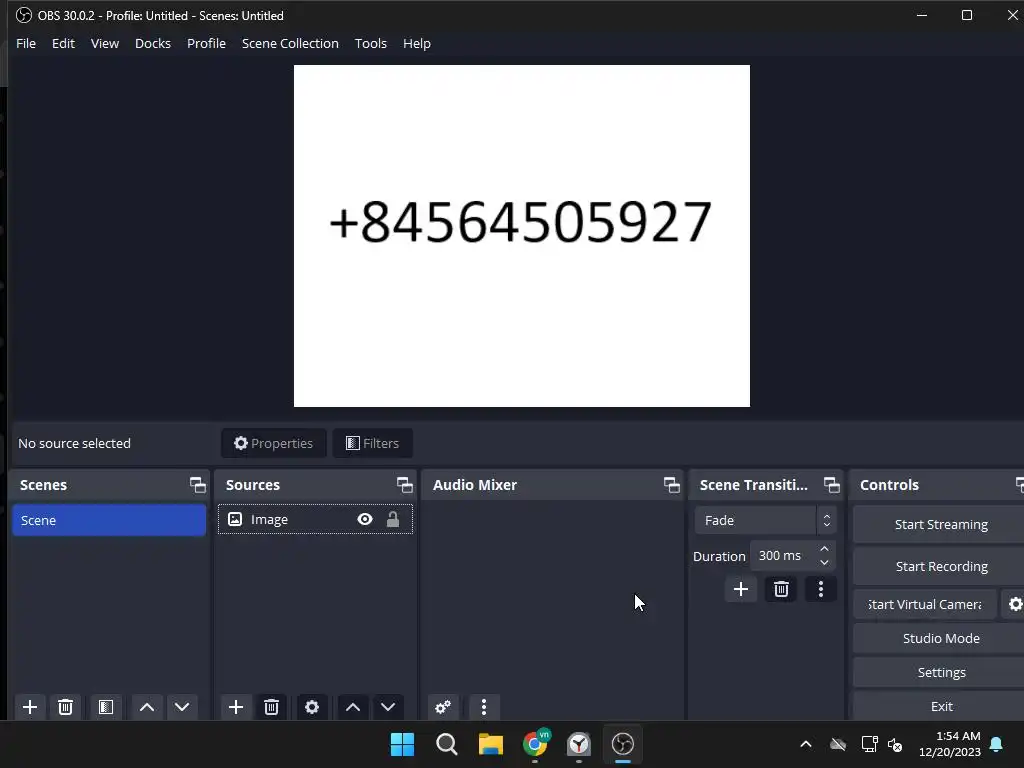Screen dimensions: 1024x768
Task: Move source up arrow in Sources dock
Action: pyautogui.click(x=353, y=707)
